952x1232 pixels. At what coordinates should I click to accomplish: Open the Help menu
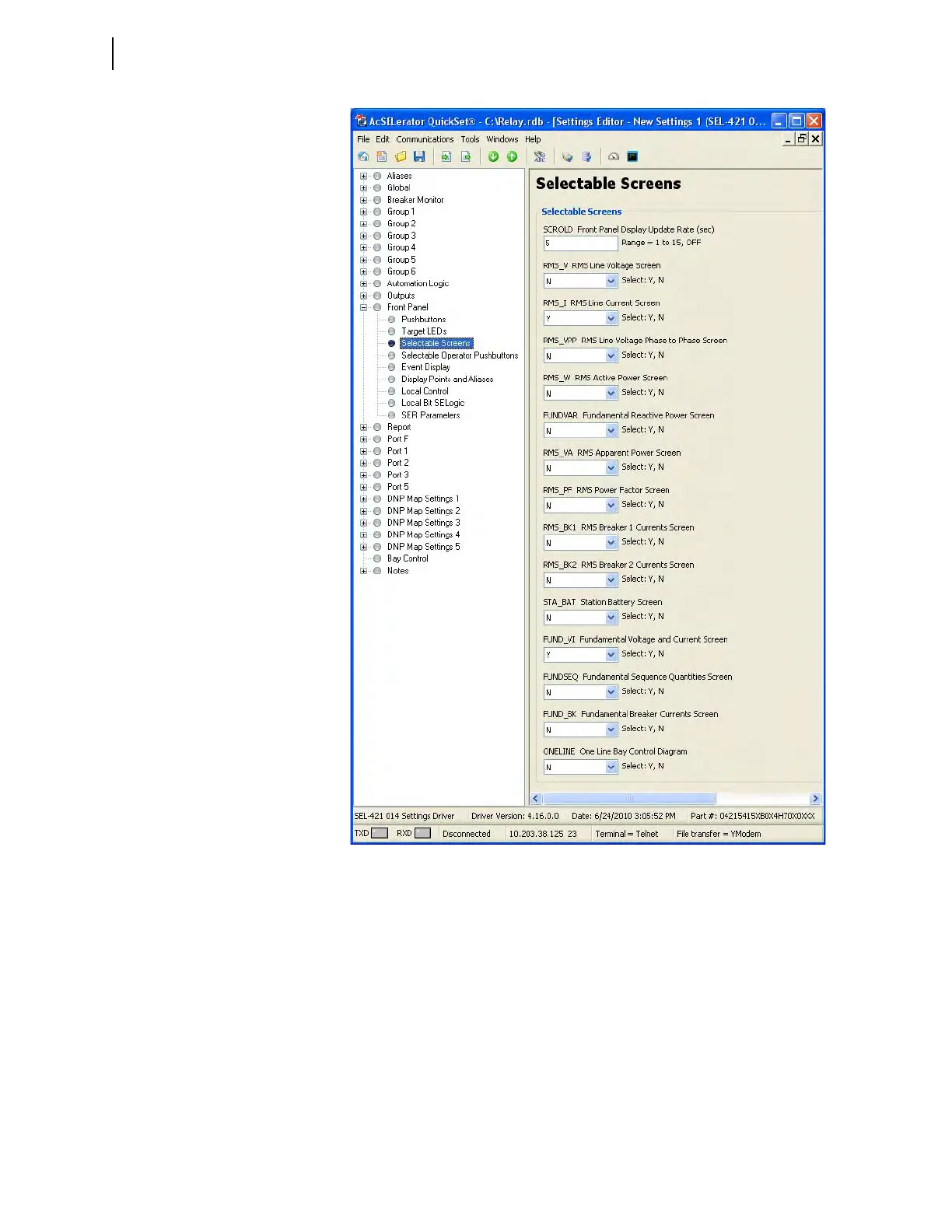(533, 139)
